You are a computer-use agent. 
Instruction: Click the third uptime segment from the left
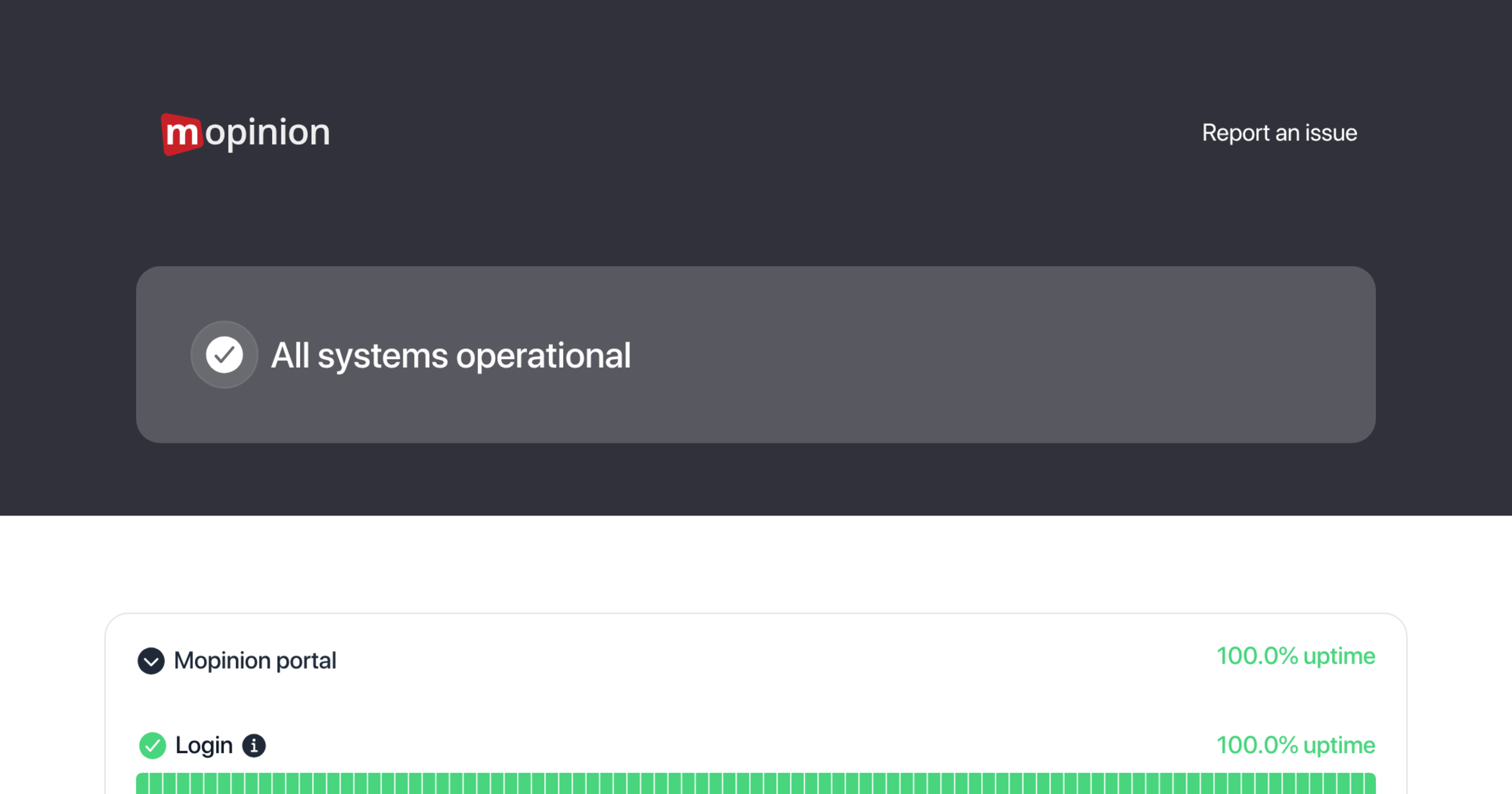pyautogui.click(x=169, y=784)
